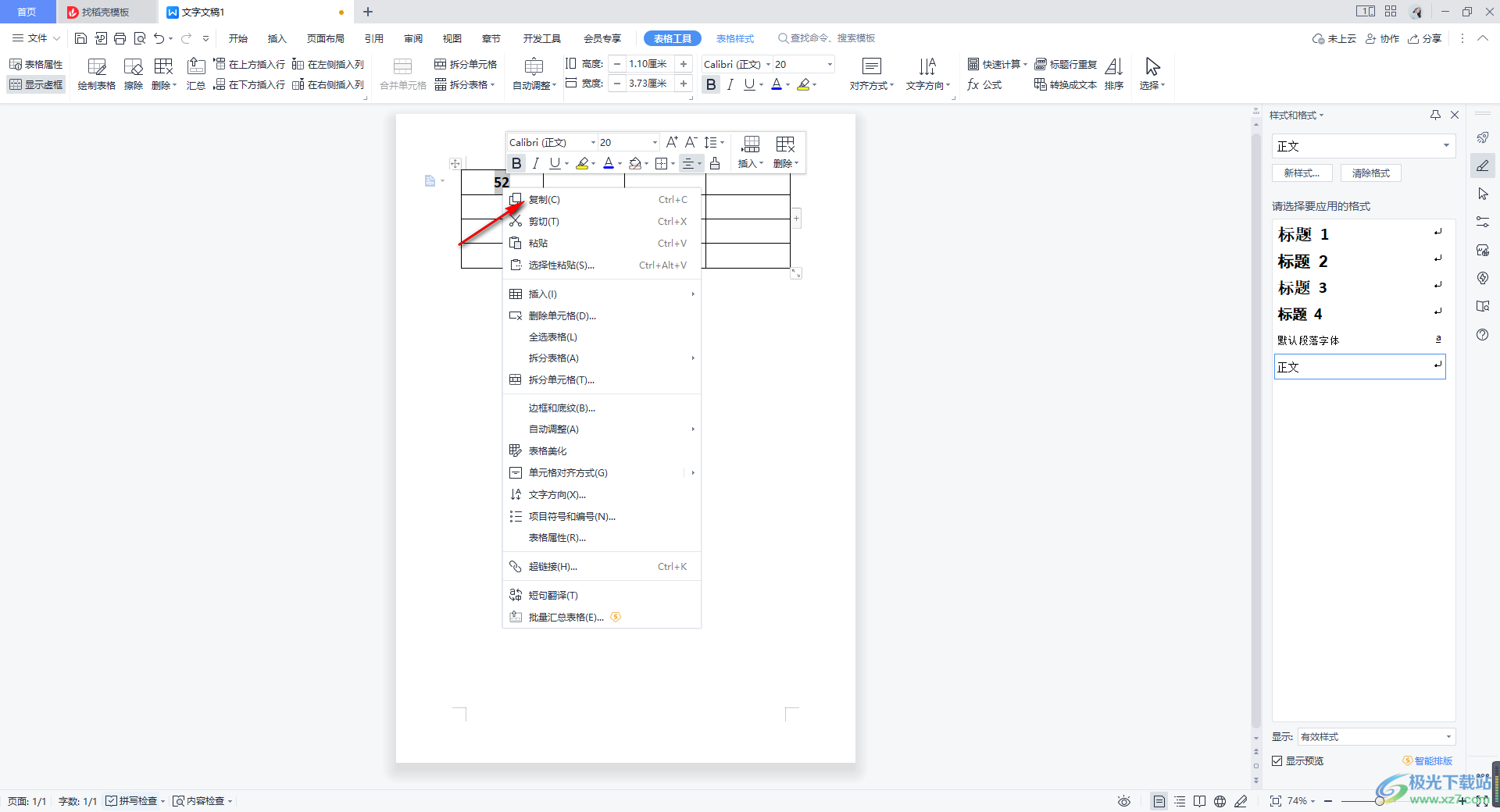
Task: Click the Save document icon
Action: [80, 38]
